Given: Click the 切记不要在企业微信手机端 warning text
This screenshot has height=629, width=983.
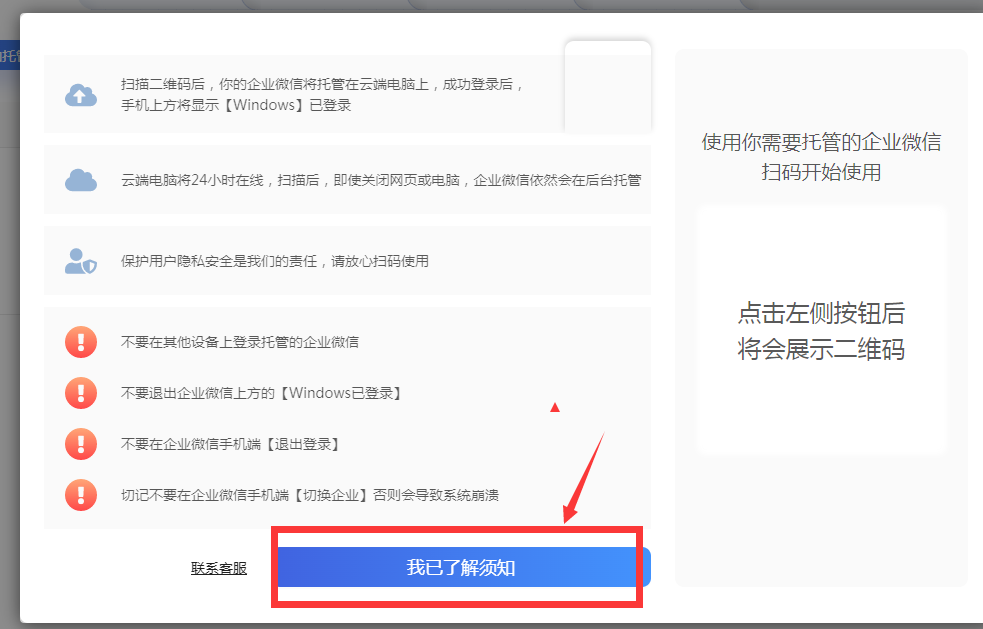Looking at the screenshot, I should point(310,495).
